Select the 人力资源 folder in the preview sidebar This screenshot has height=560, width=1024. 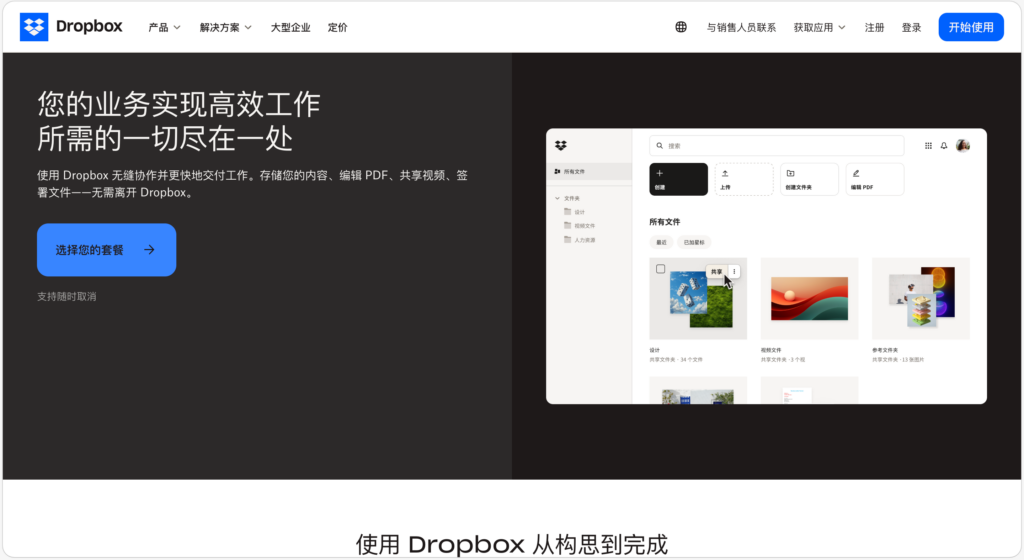tap(579, 240)
